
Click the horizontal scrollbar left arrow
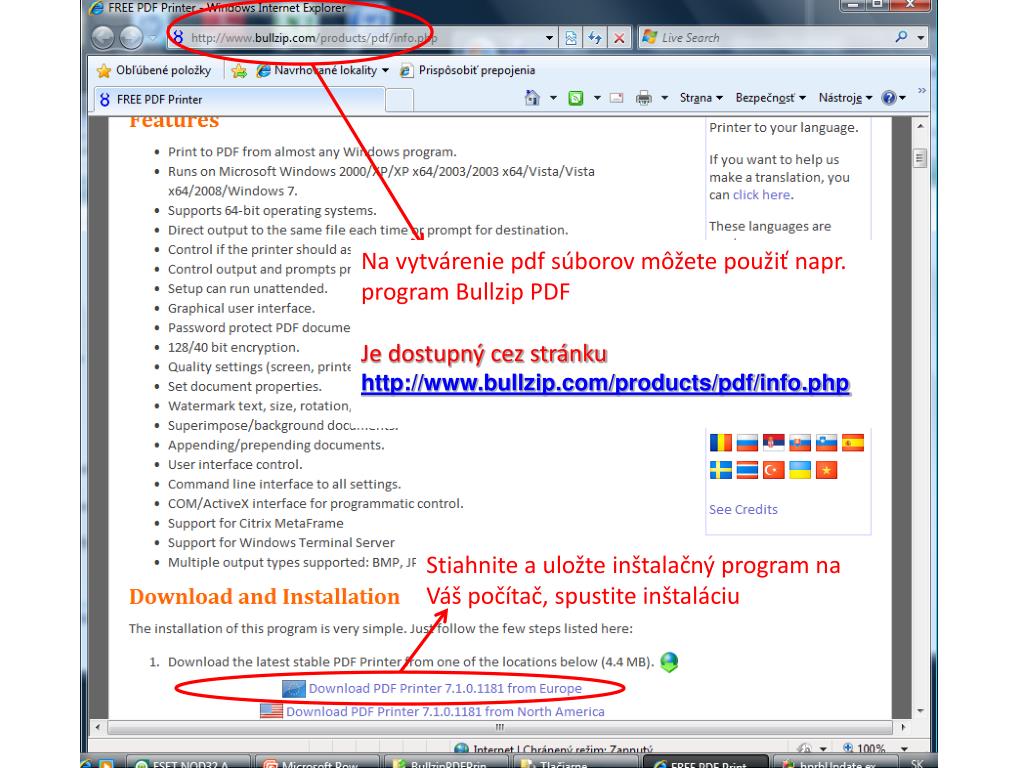tap(98, 726)
